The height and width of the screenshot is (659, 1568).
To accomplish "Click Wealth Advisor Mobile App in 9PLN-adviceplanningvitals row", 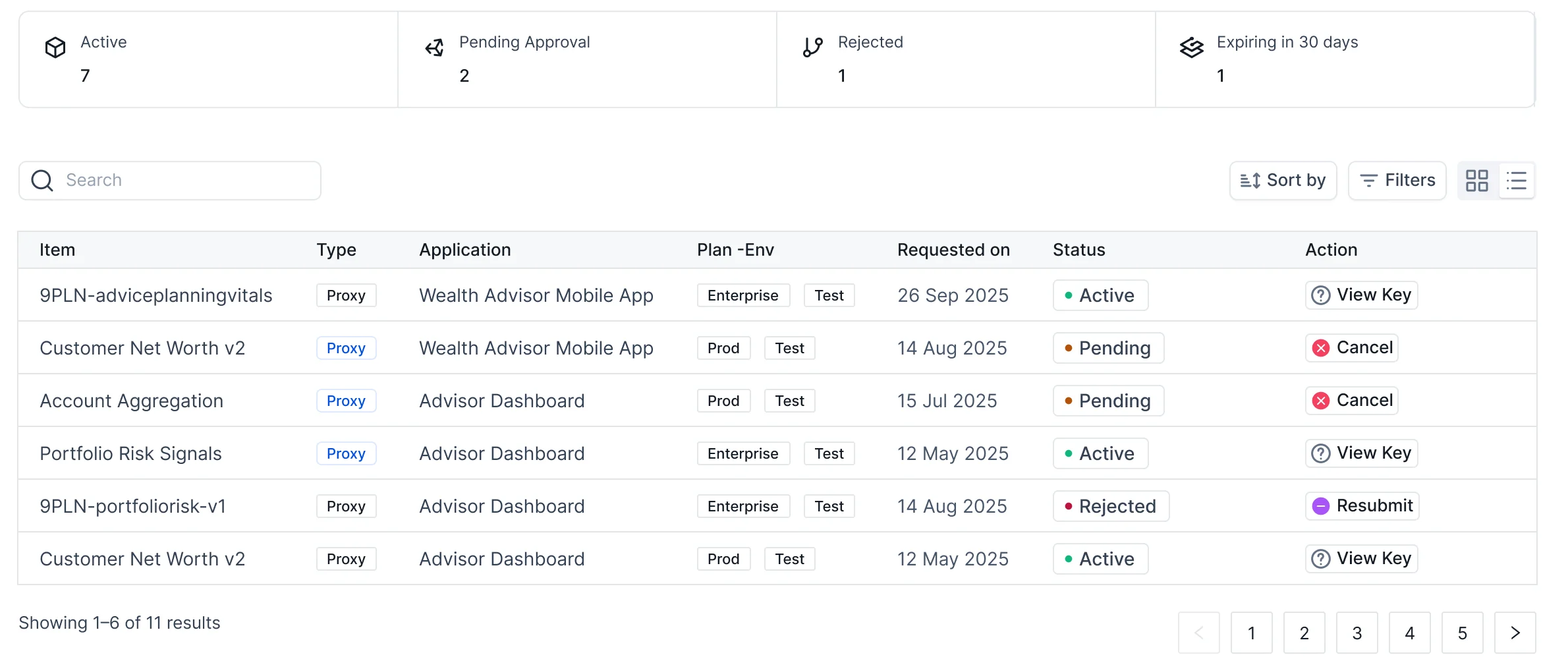I will coord(536,295).
